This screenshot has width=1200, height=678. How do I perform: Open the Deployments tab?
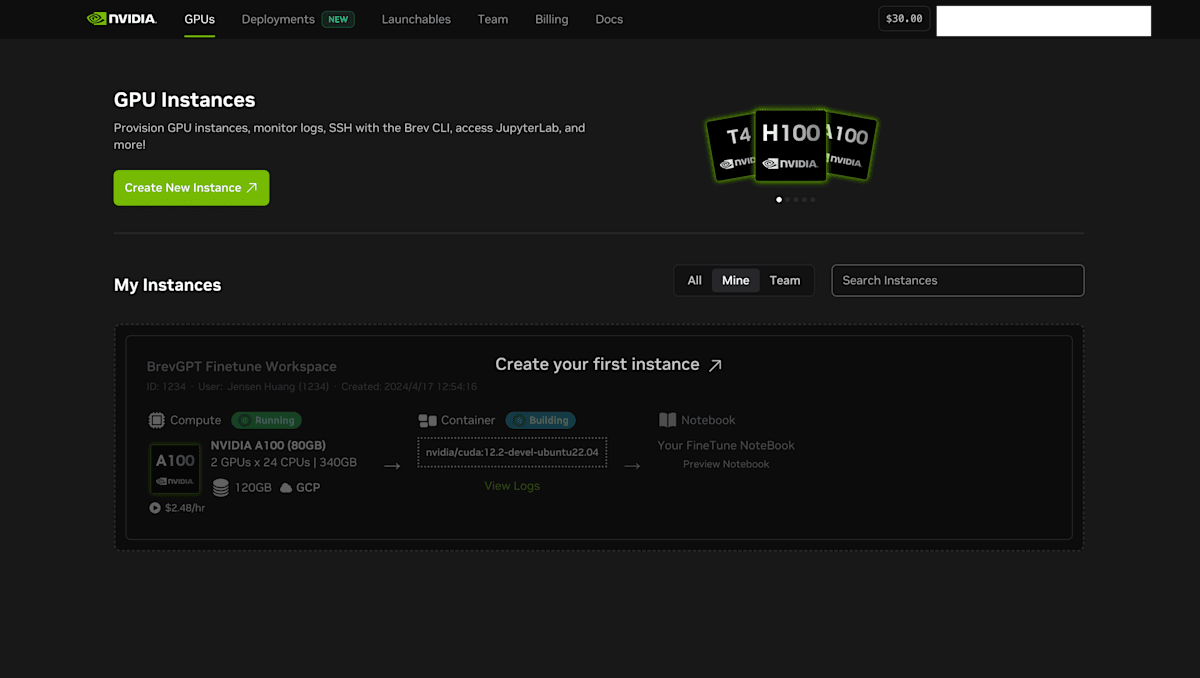point(278,19)
